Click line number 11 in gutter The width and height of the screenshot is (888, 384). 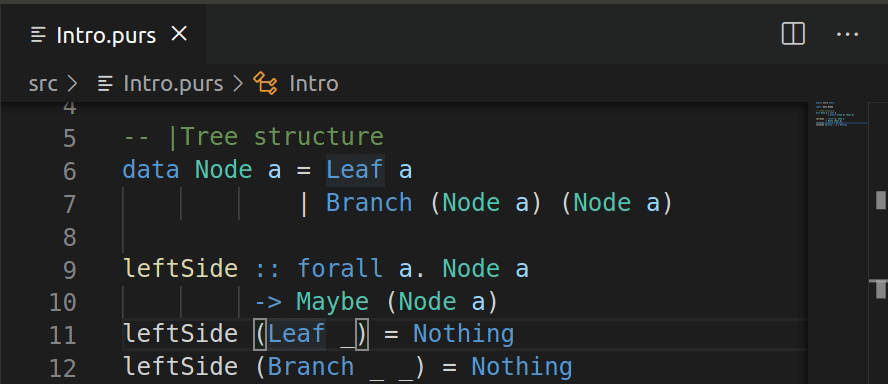62,335
